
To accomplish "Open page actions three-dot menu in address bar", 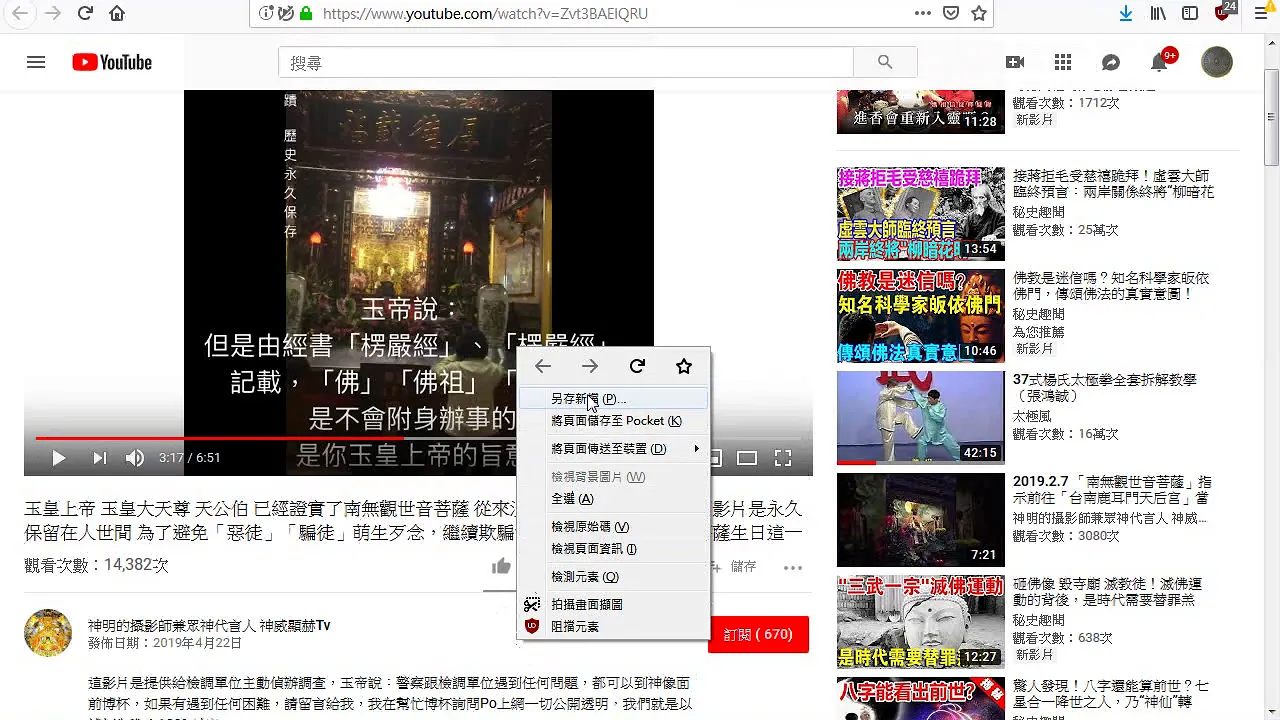I will coord(923,13).
